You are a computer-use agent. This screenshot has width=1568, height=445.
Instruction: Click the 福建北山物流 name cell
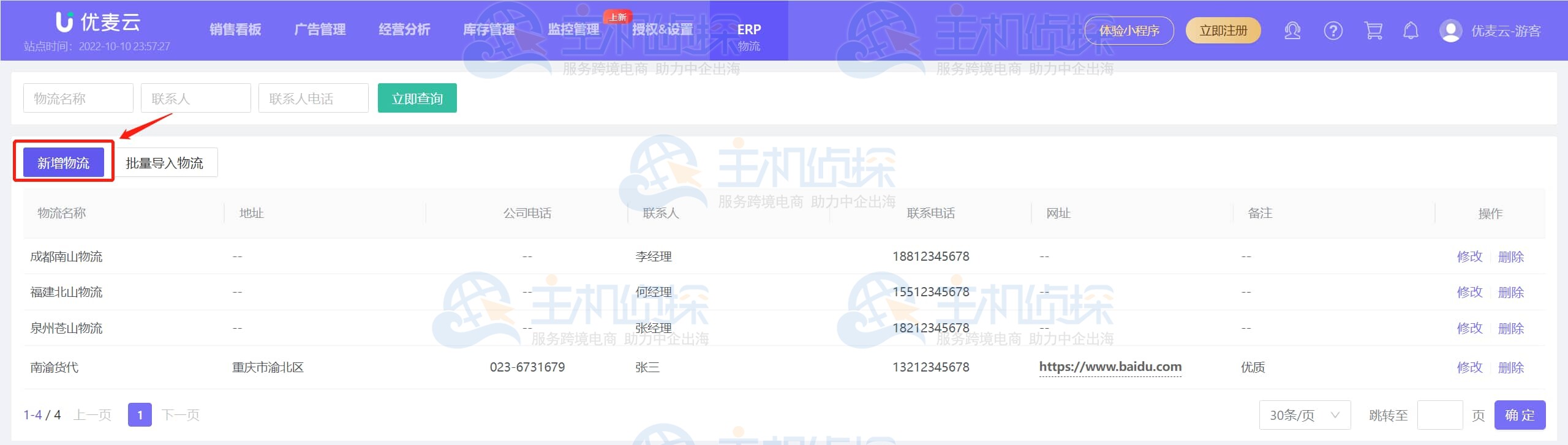click(x=66, y=292)
